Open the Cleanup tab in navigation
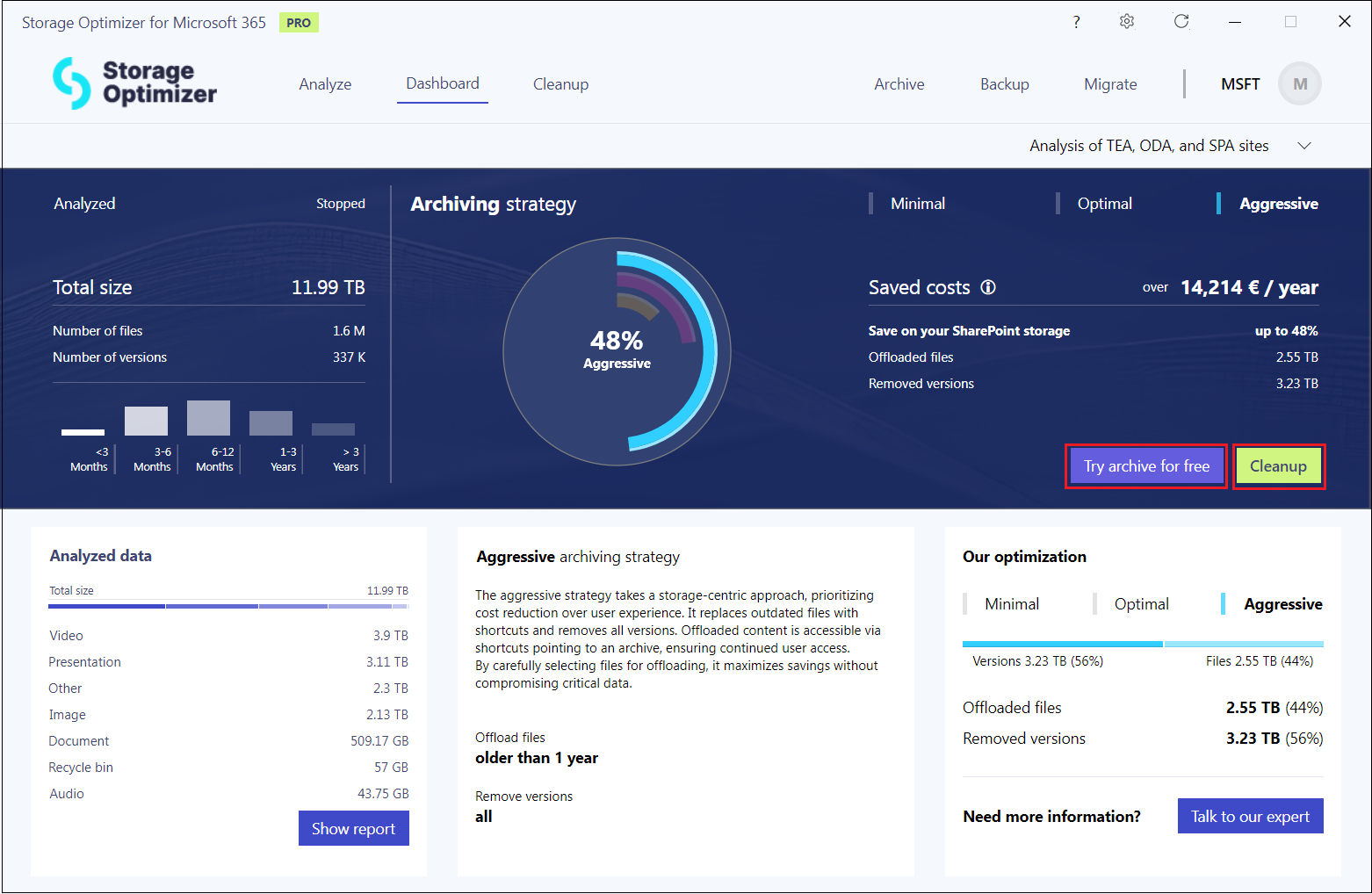 point(560,84)
